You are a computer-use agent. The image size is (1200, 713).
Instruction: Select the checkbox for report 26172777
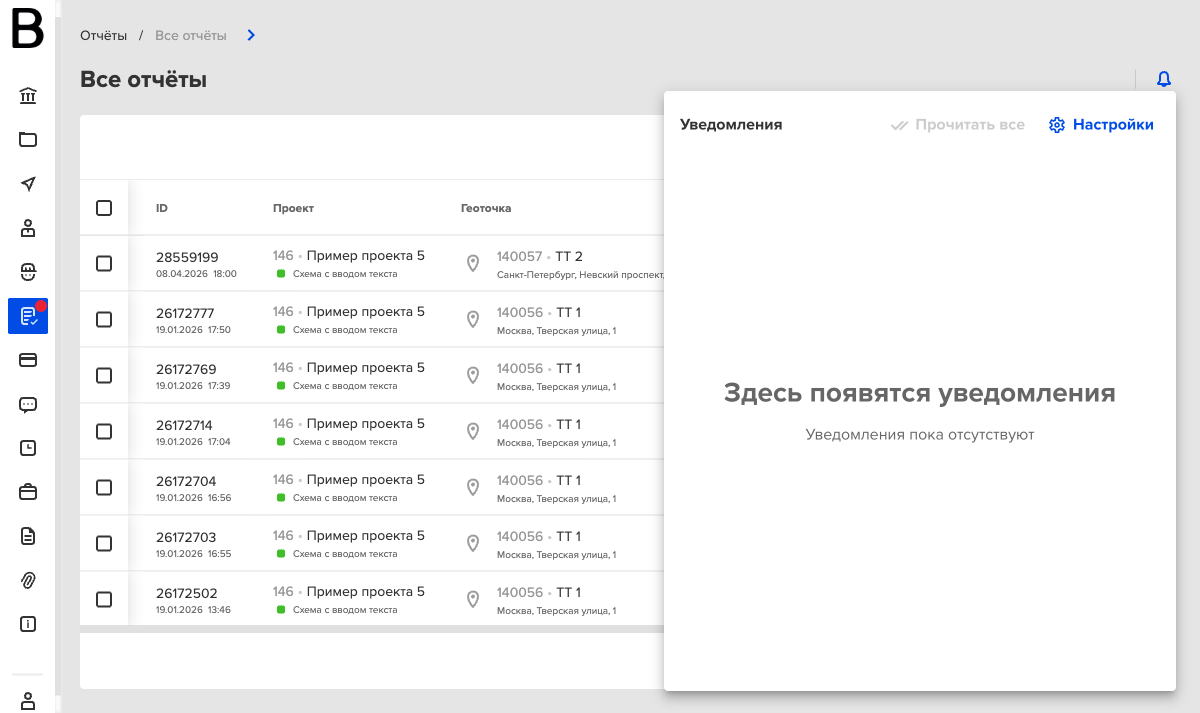click(x=104, y=320)
